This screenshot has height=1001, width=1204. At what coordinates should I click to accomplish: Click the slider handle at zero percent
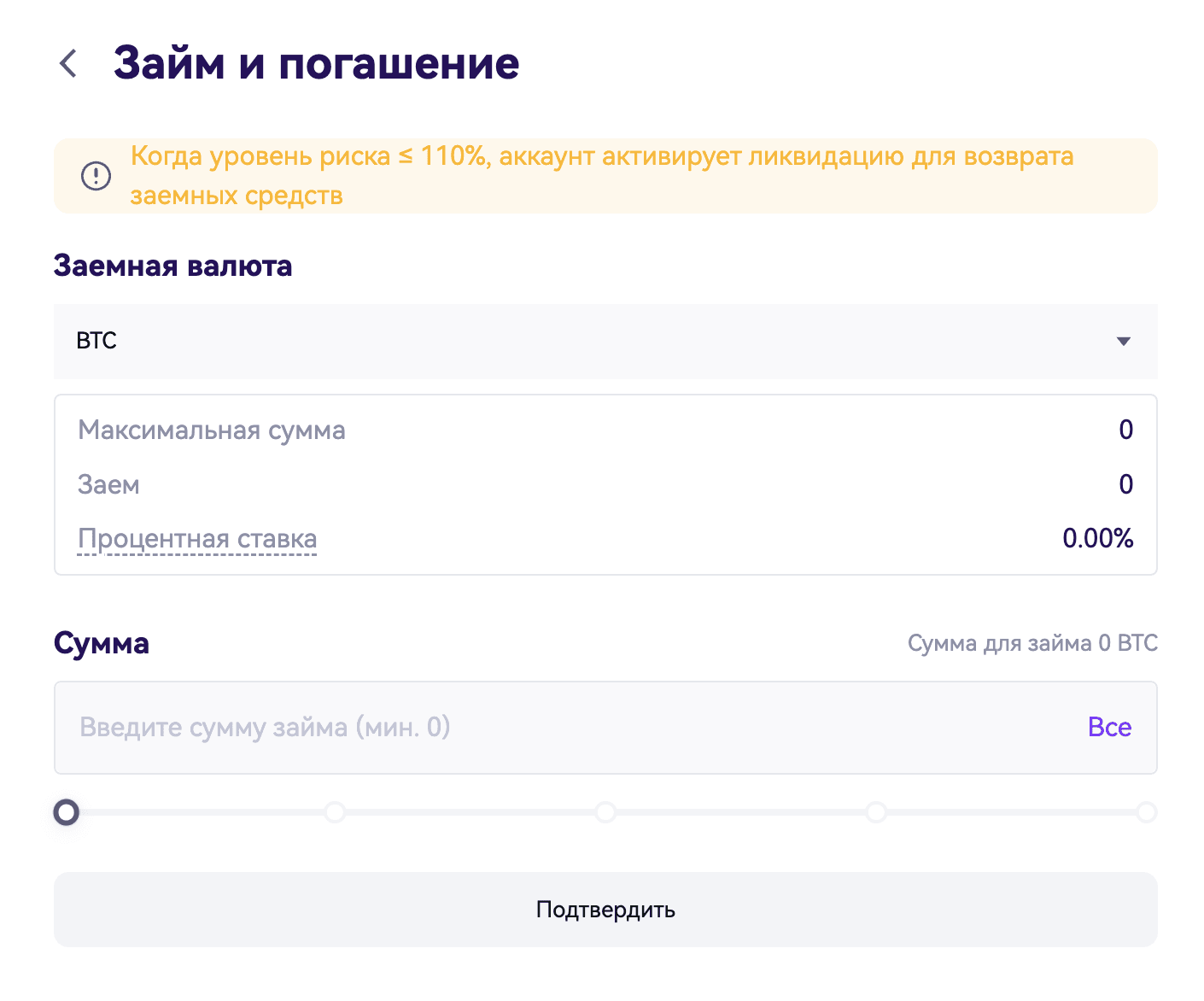(67, 811)
